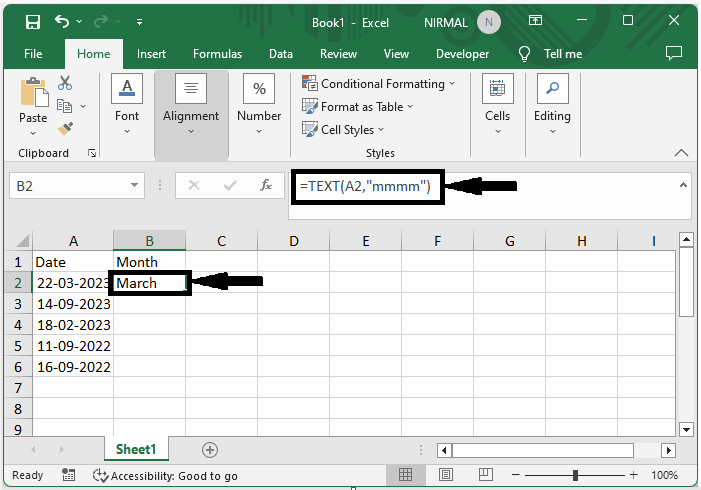This screenshot has width=701, height=490.
Task: Switch to the Data tab
Action: click(281, 54)
